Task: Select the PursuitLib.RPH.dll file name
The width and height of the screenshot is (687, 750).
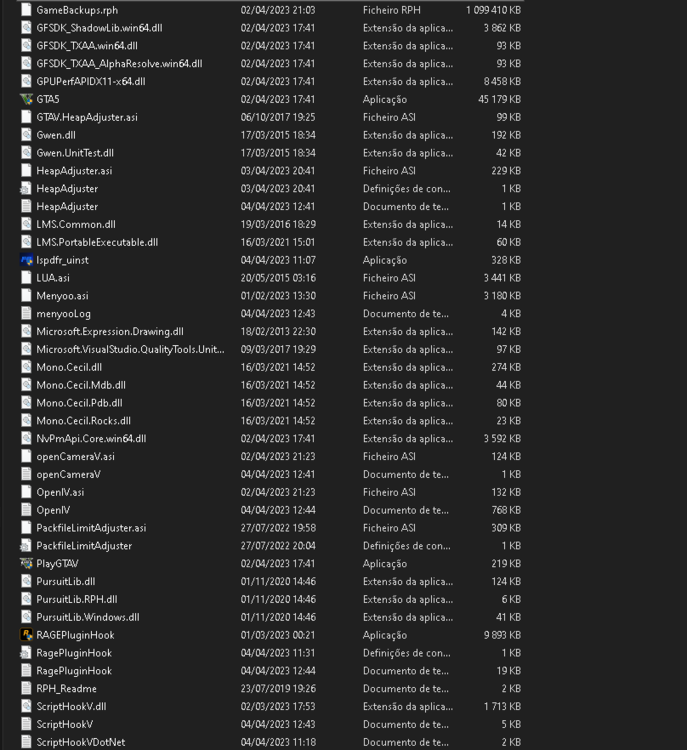Action: pyautogui.click(x=77, y=599)
